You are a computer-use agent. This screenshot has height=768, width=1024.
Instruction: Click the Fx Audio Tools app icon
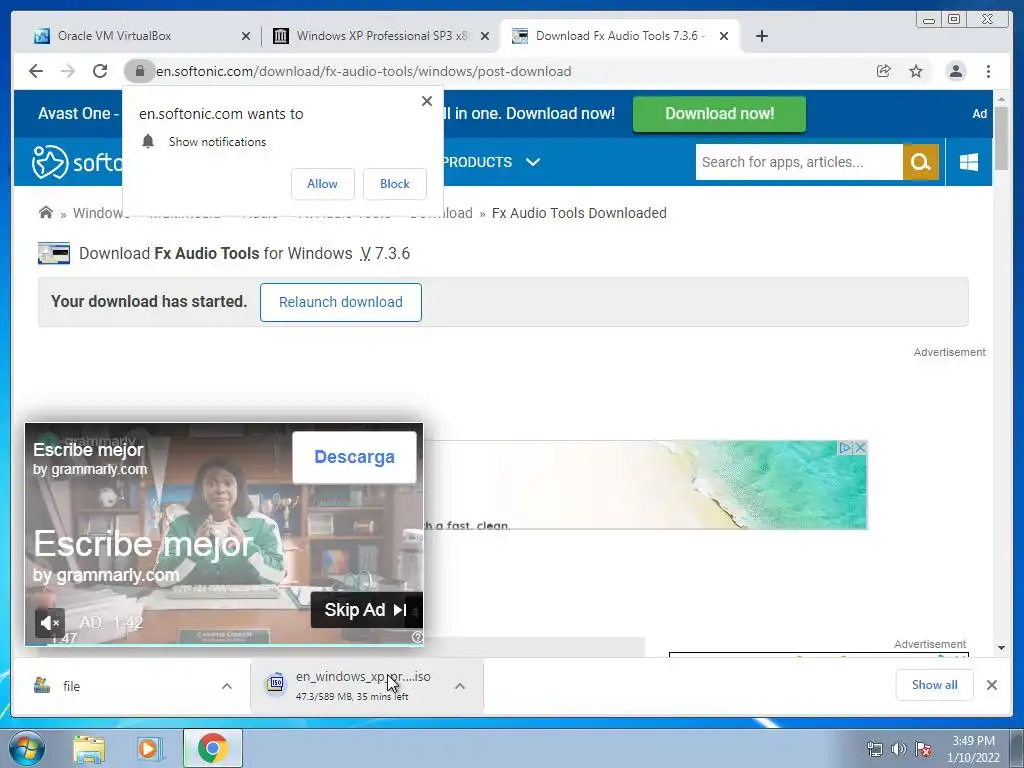(x=54, y=253)
